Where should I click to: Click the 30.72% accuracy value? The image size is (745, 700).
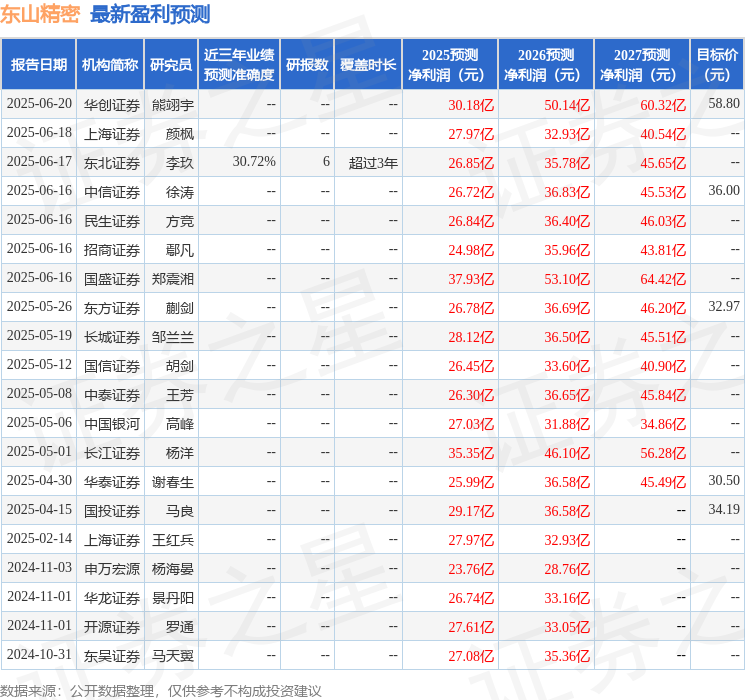click(x=254, y=162)
